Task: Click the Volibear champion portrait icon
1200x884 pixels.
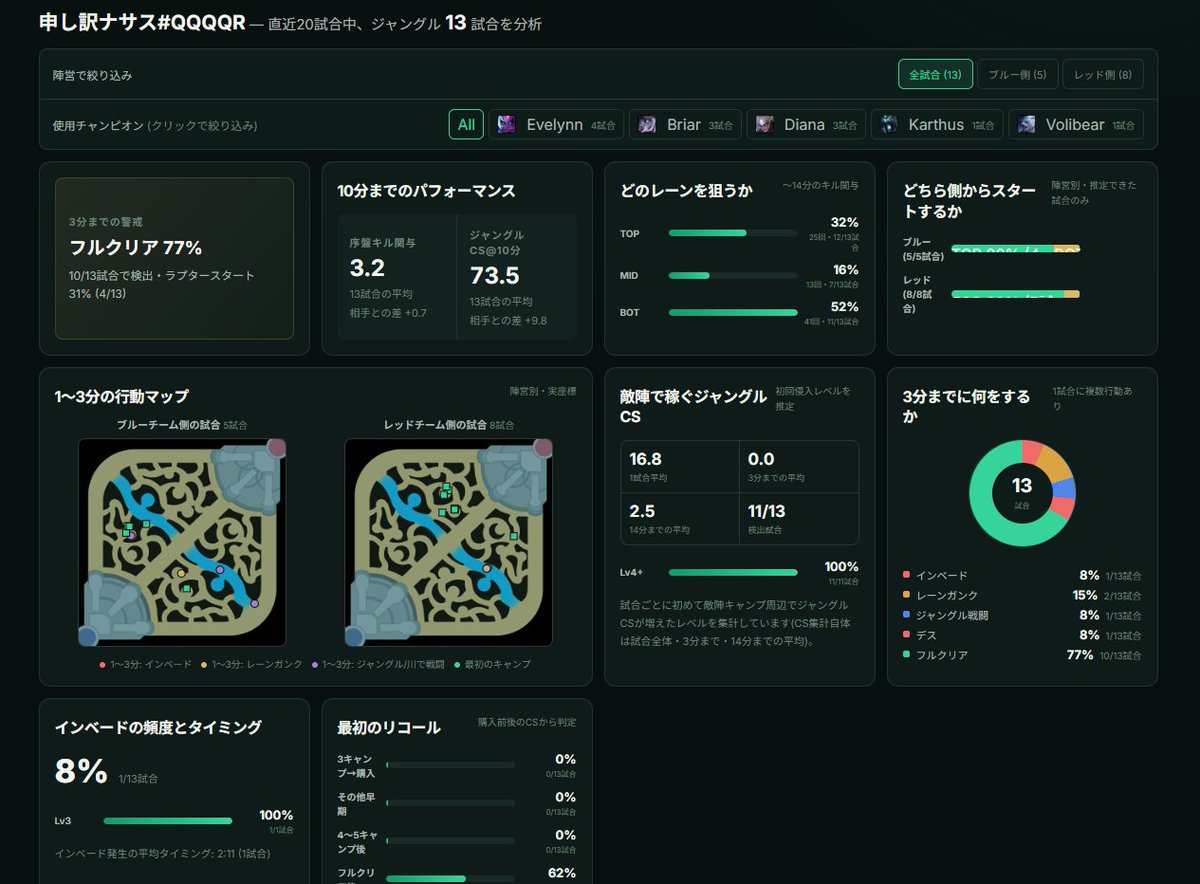Action: (1027, 125)
